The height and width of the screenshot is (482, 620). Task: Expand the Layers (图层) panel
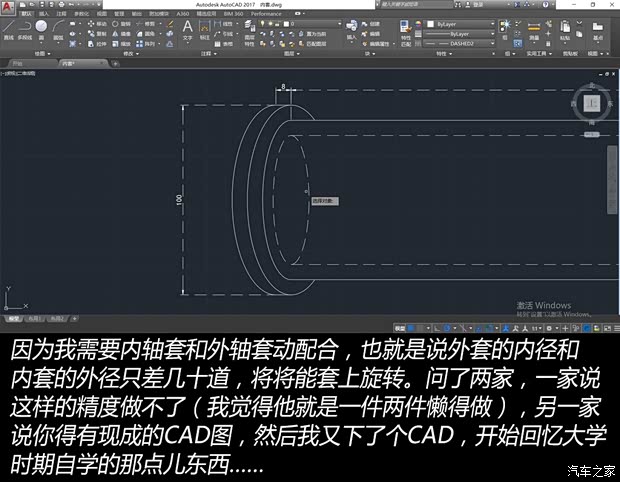[x=292, y=53]
